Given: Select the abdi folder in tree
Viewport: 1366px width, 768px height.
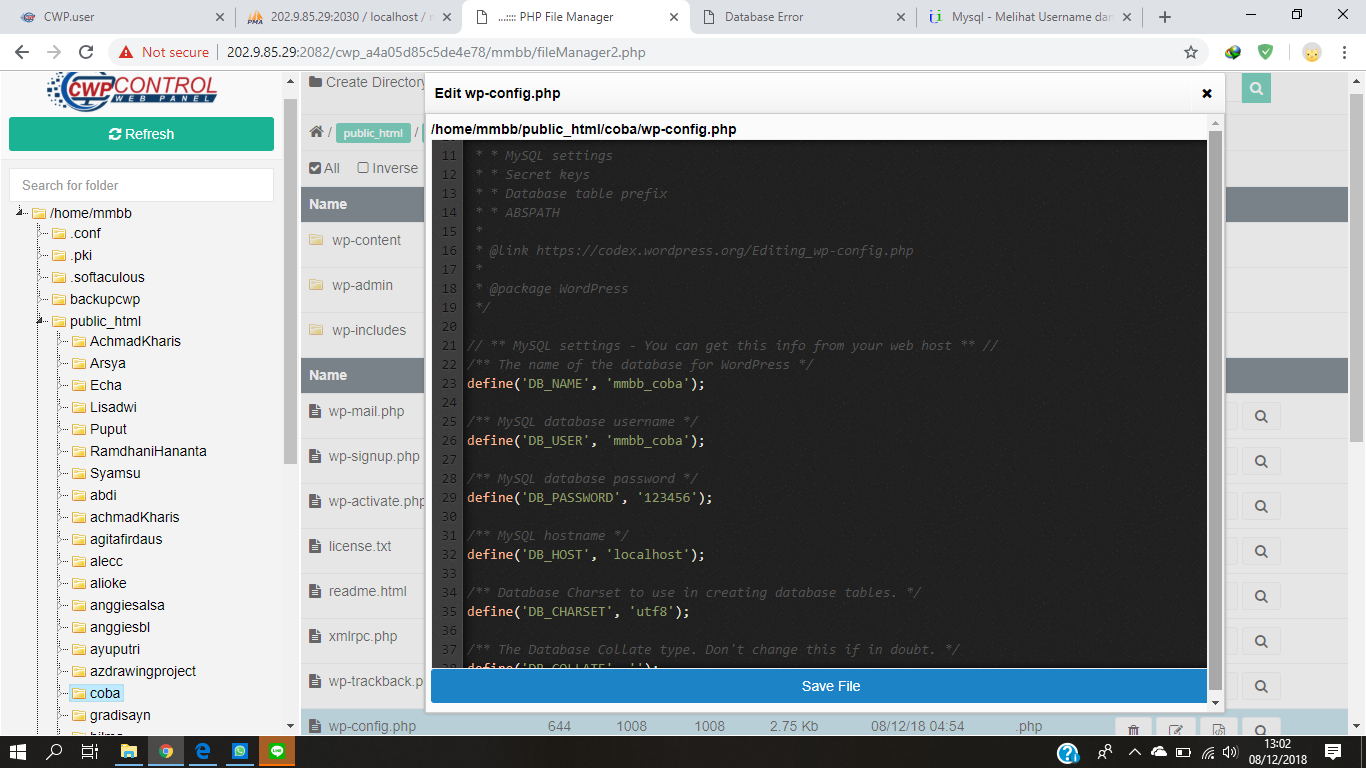Looking at the screenshot, I should [x=103, y=495].
